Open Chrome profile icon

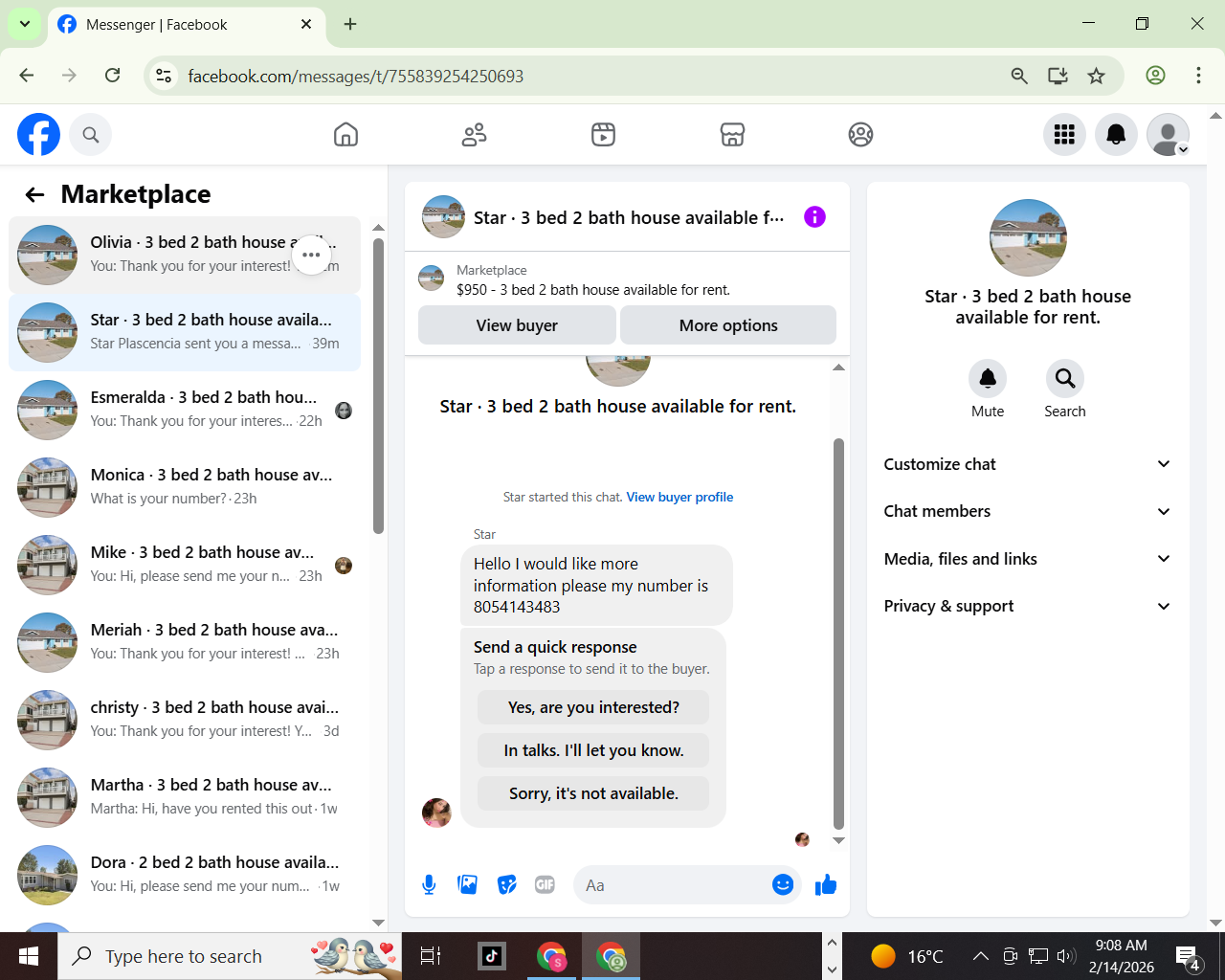1155,76
